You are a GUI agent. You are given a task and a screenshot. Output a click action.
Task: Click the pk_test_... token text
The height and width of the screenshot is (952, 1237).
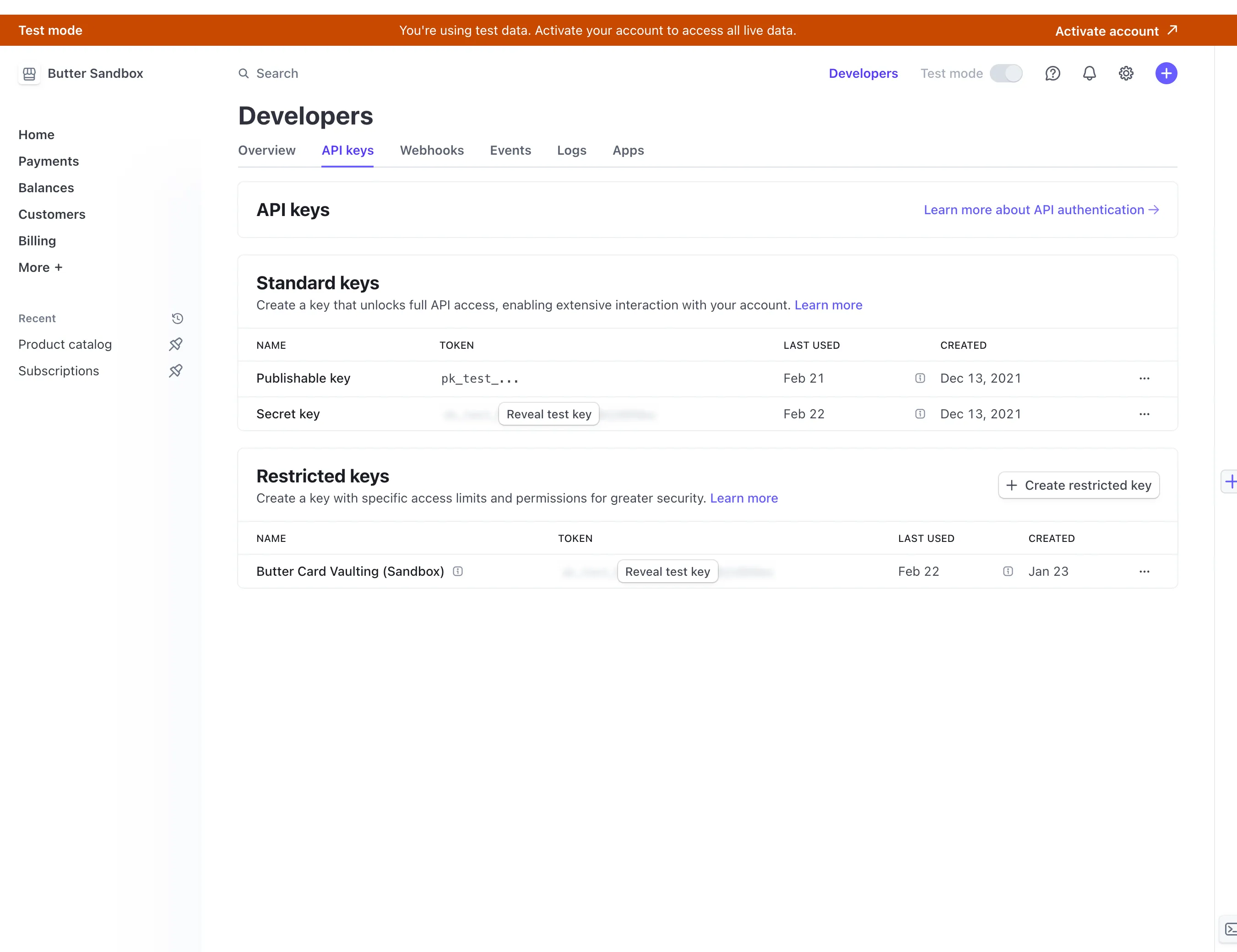point(480,379)
